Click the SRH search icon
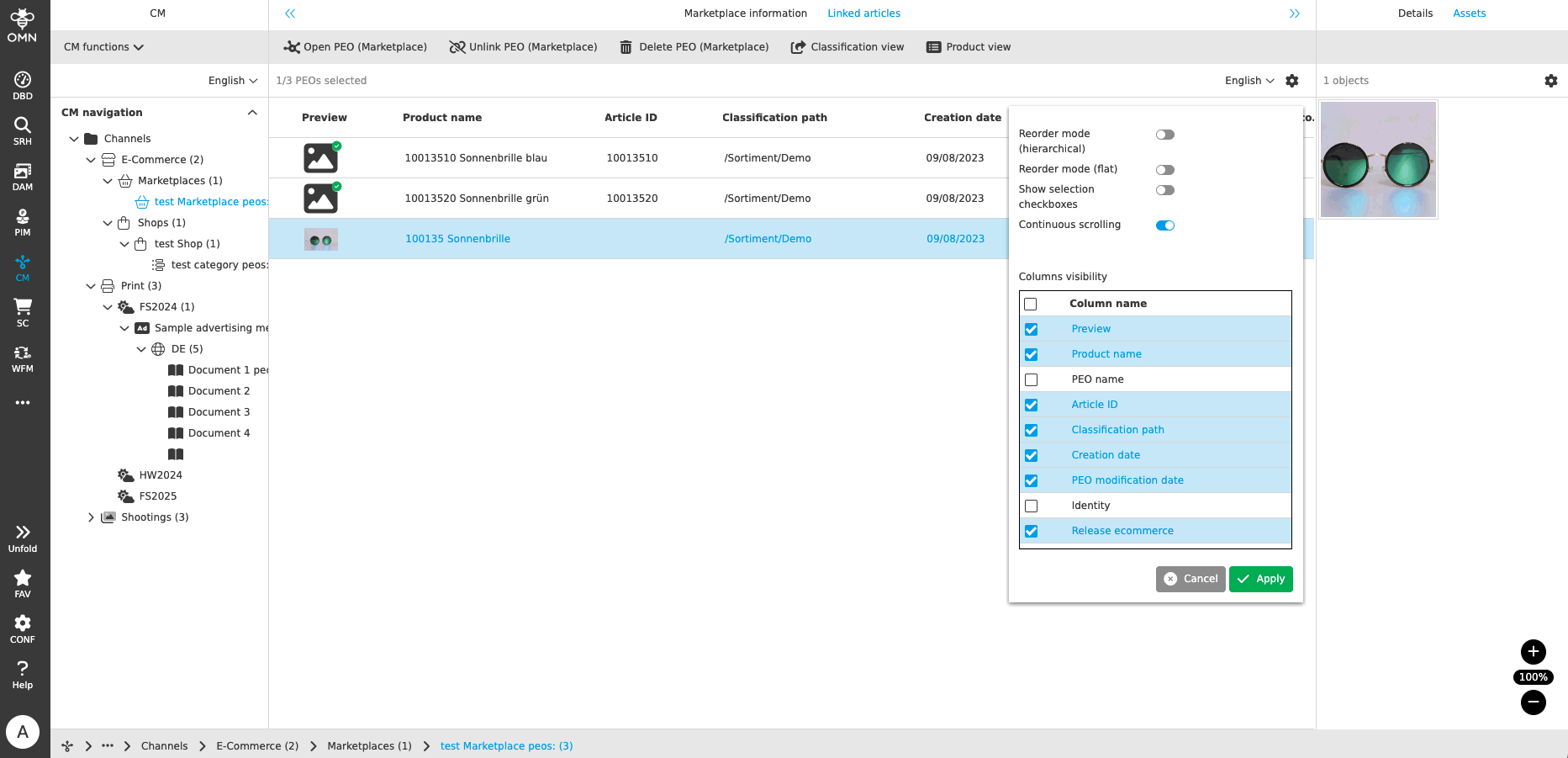Viewport: 1568px width, 758px height. [x=23, y=130]
